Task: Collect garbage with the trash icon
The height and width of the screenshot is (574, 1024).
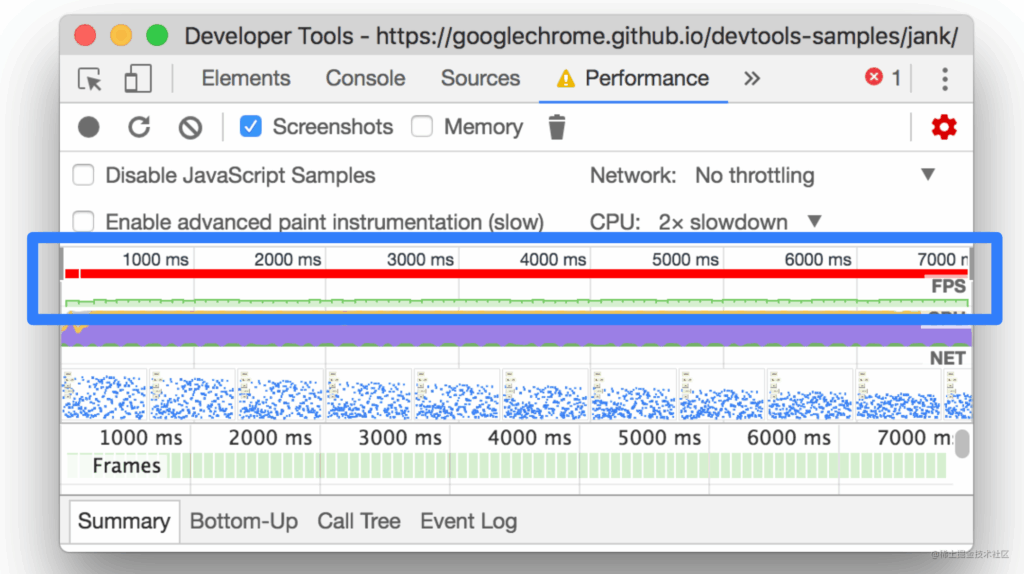Action: tap(556, 127)
